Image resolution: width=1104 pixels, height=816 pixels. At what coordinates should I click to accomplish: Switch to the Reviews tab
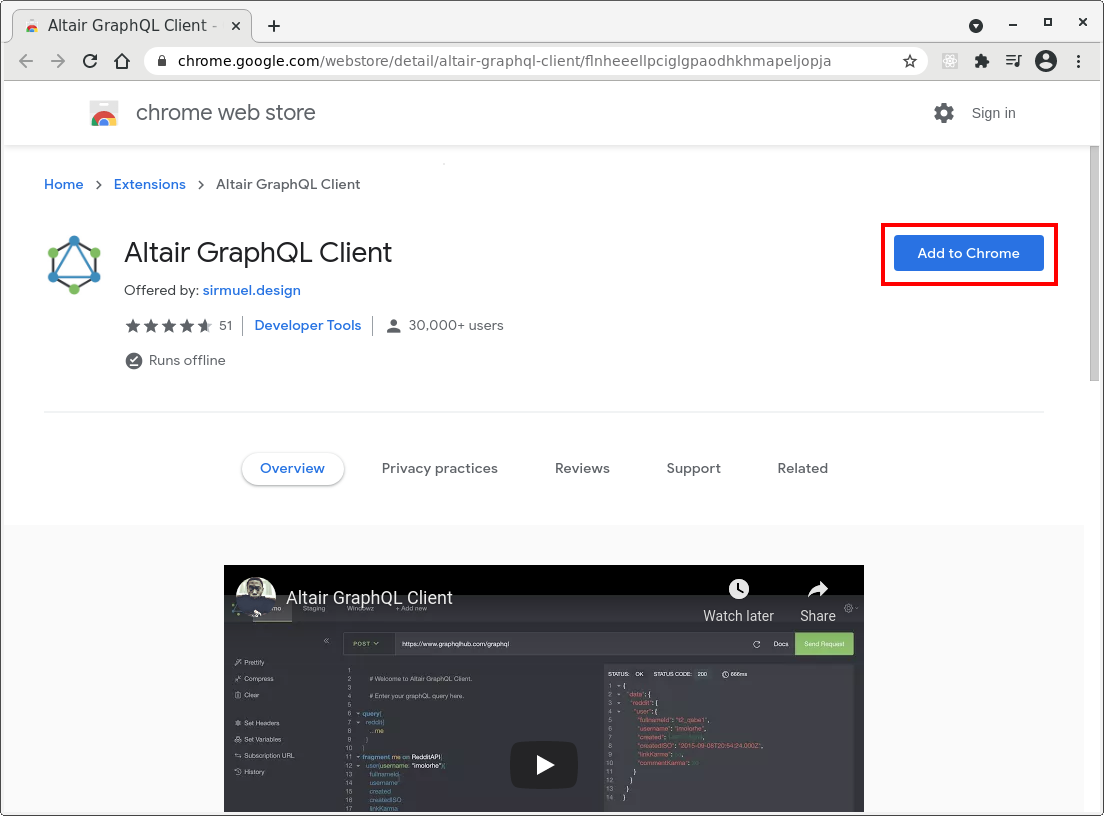[582, 468]
